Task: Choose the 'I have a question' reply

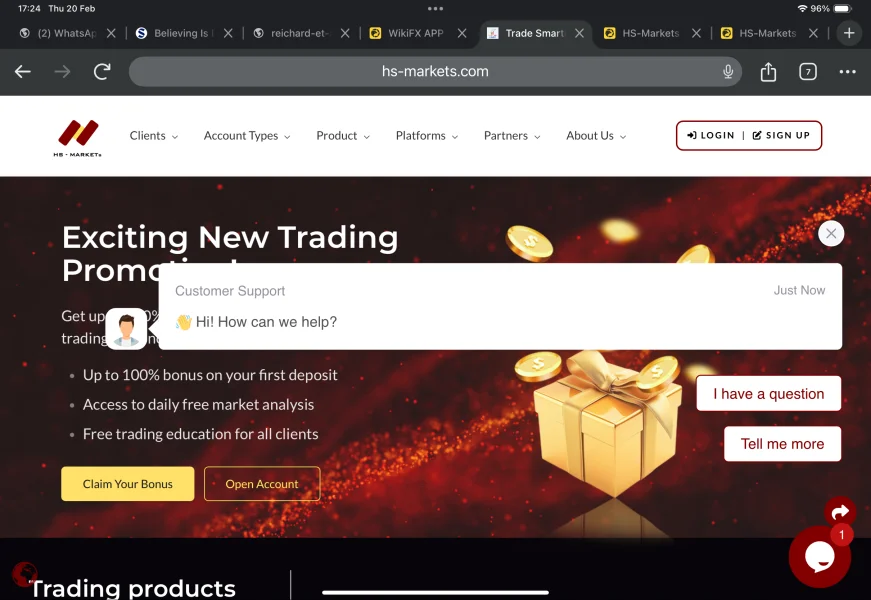Action: [769, 394]
